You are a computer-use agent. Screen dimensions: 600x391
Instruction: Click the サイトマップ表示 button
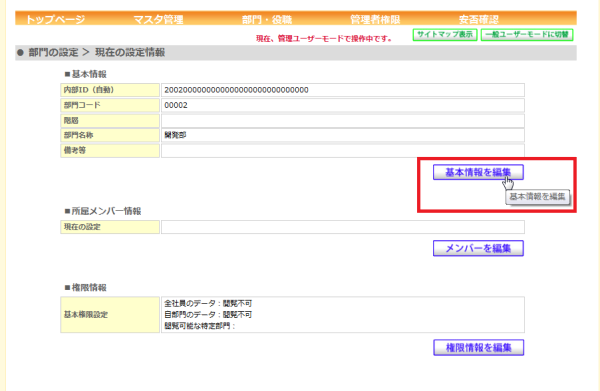pyautogui.click(x=445, y=34)
